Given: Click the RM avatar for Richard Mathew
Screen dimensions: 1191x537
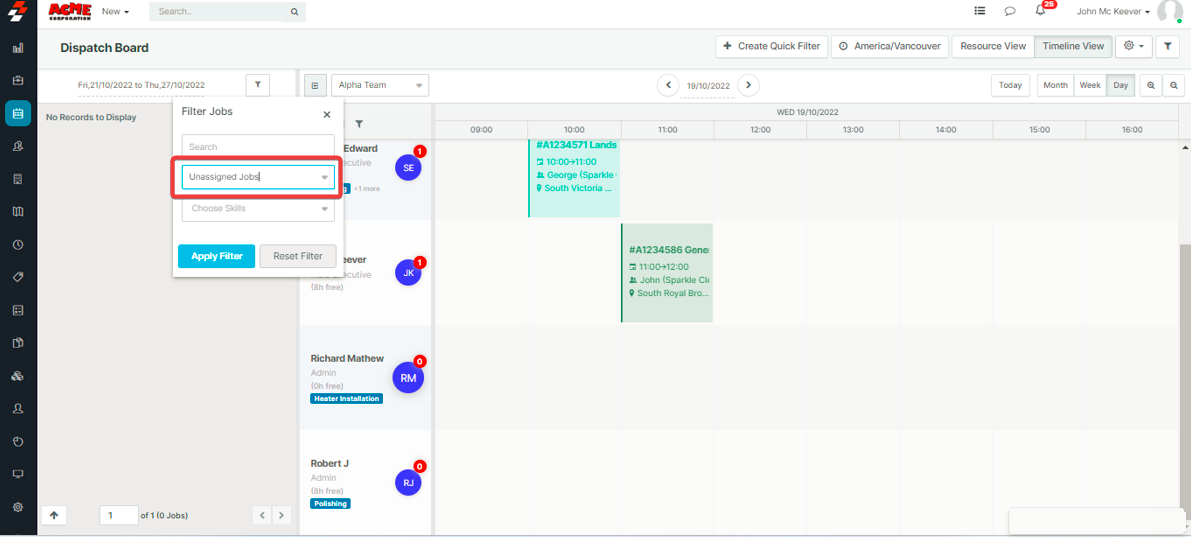Looking at the screenshot, I should [408, 377].
